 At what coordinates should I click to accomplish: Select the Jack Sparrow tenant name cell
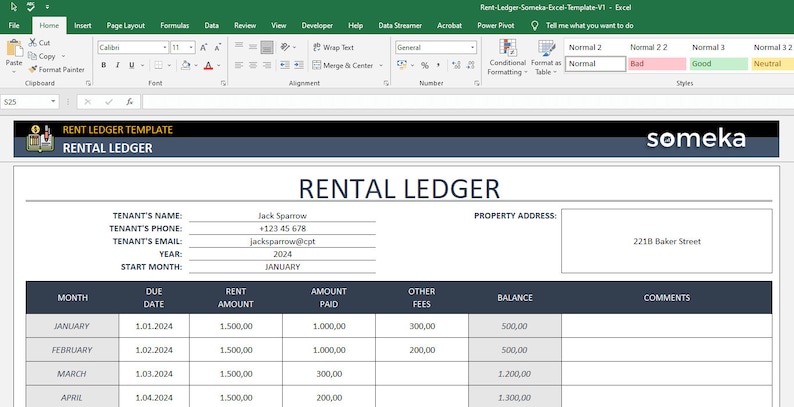(x=282, y=216)
